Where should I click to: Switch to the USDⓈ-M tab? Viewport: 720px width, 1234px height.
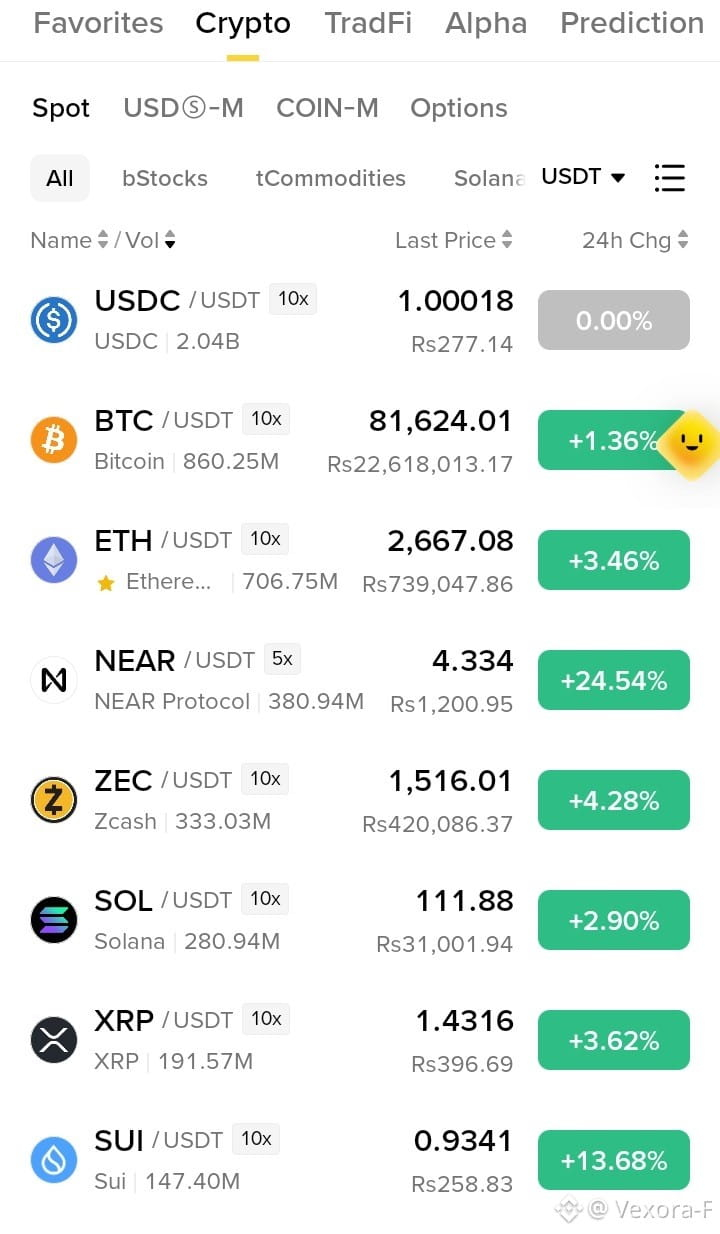[x=183, y=108]
